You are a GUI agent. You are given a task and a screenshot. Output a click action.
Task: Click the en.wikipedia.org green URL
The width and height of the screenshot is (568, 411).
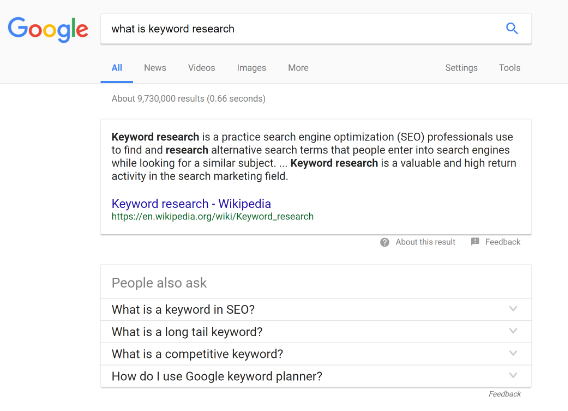click(212, 217)
